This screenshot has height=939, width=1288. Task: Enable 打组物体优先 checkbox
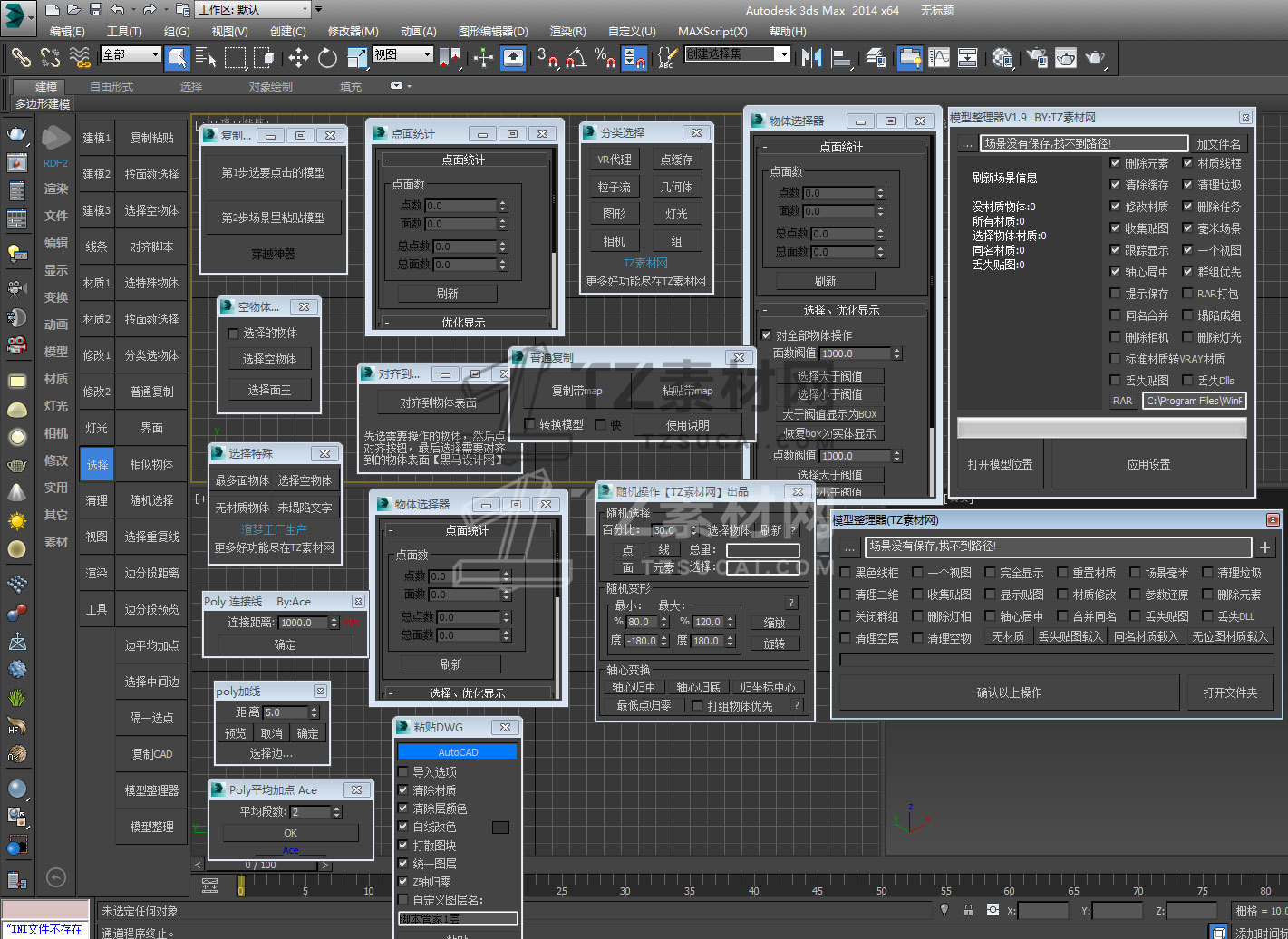tap(697, 705)
